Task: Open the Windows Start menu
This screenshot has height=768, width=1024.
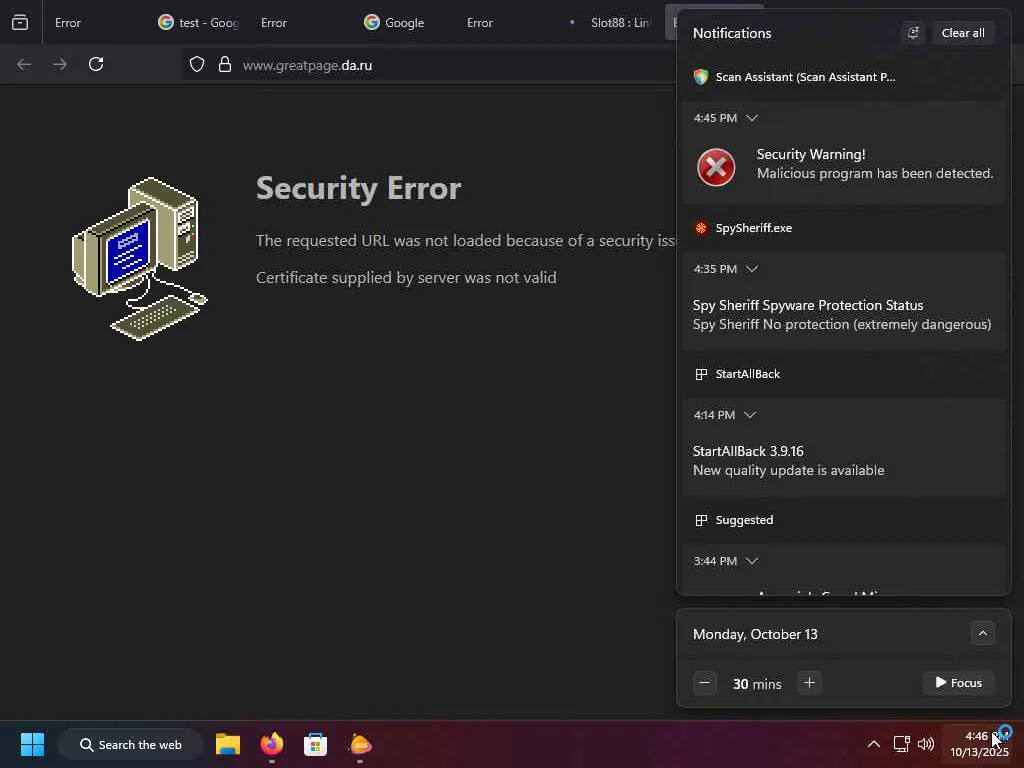Action: point(32,744)
